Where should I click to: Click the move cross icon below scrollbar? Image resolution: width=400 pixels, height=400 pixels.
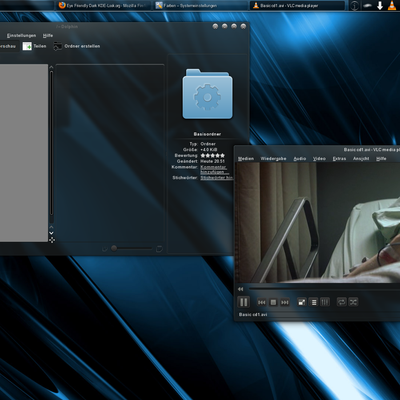52,240
